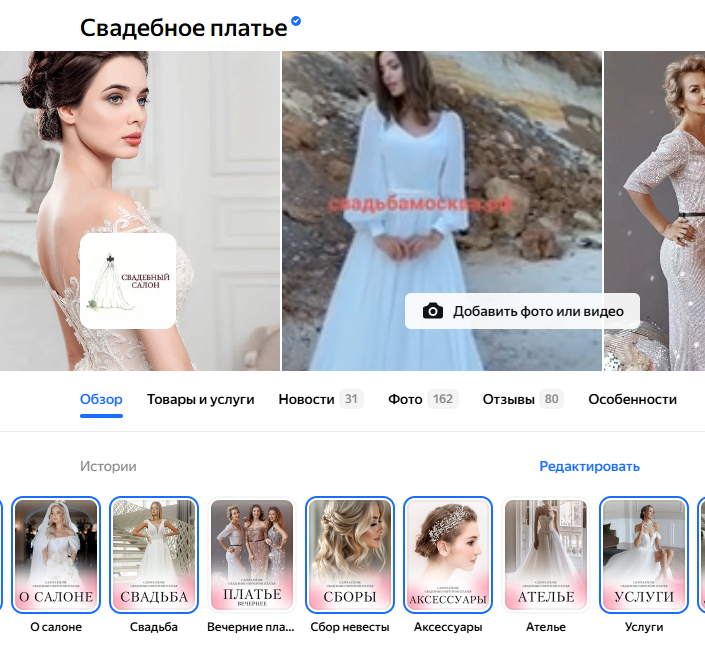Click the 162 photo count badge
Screen dimensions: 705x658
[443, 399]
